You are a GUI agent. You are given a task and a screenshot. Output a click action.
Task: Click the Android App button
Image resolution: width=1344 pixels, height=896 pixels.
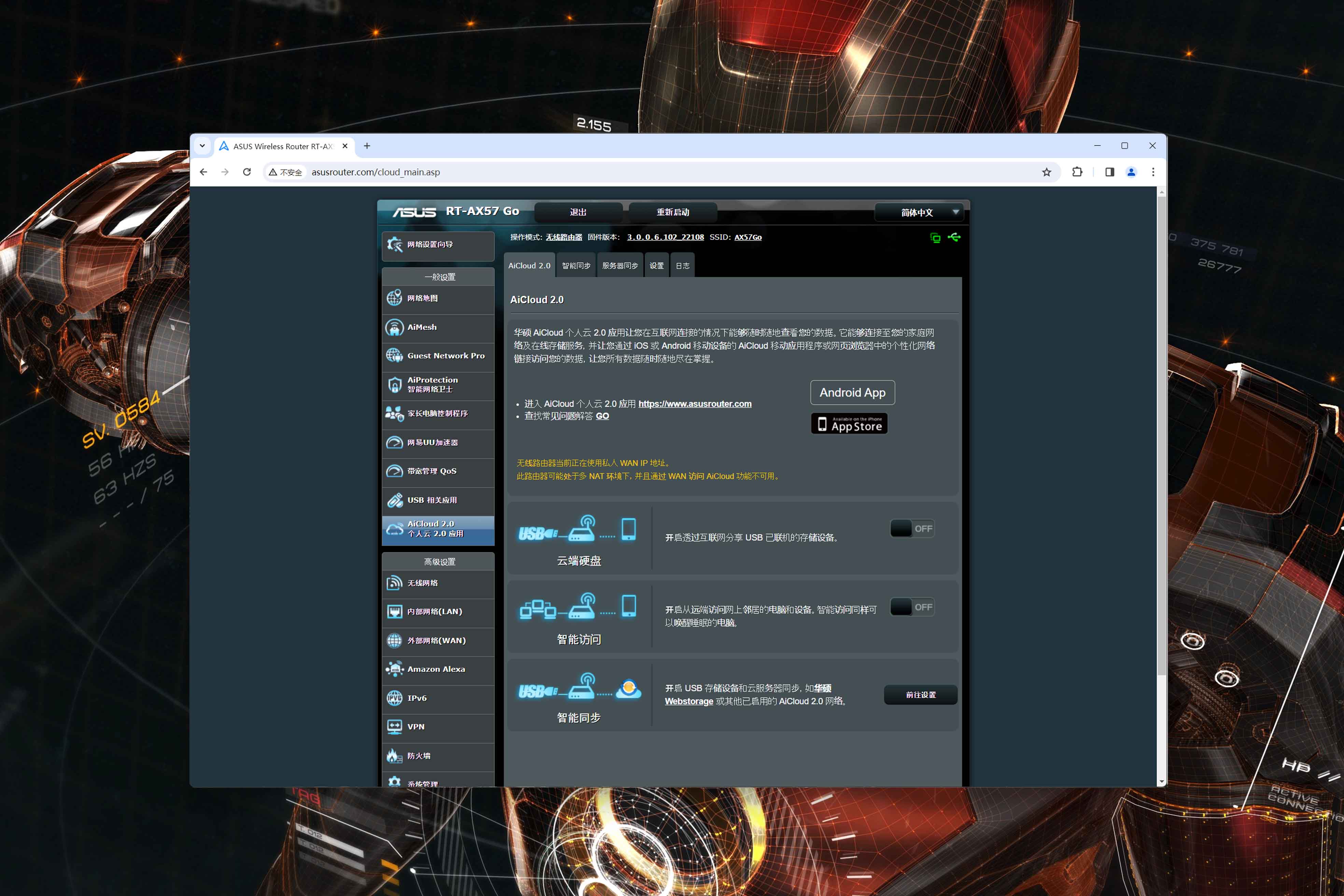pyautogui.click(x=853, y=393)
